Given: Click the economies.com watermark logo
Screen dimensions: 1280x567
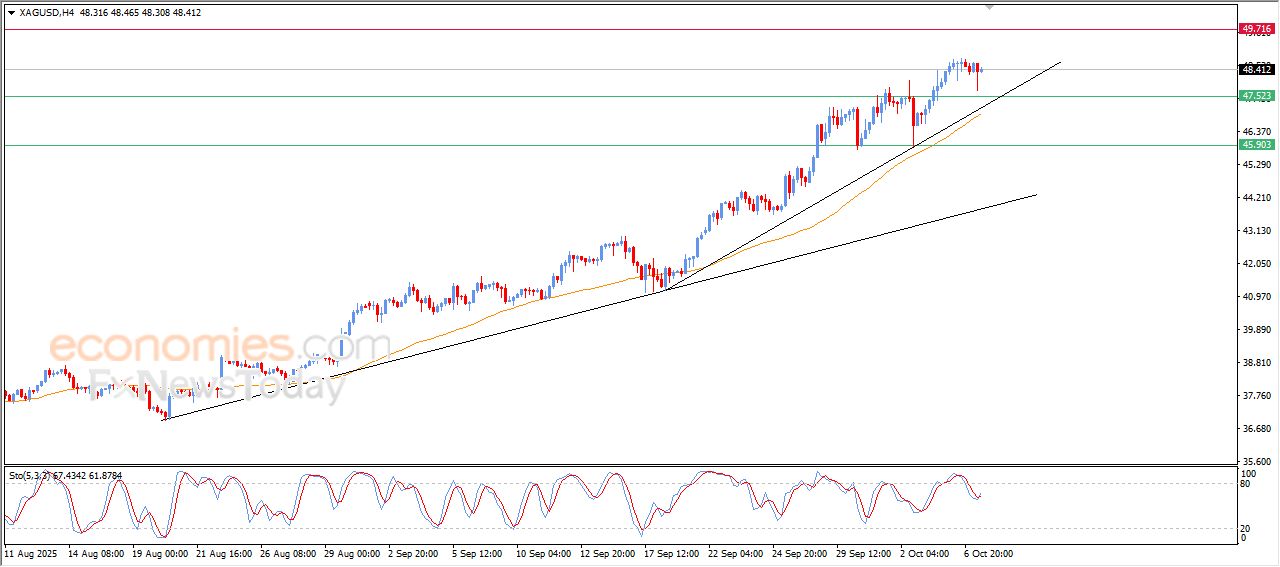Looking at the screenshot, I should 219,347.
